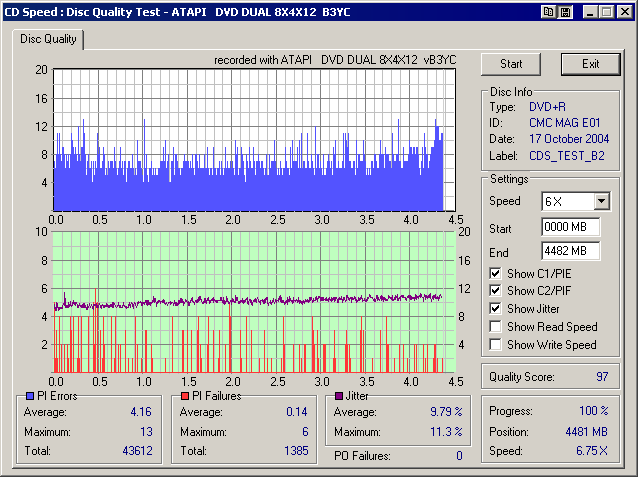Click the green PI Failures jitter graph
638x477 pixels.
[251, 300]
